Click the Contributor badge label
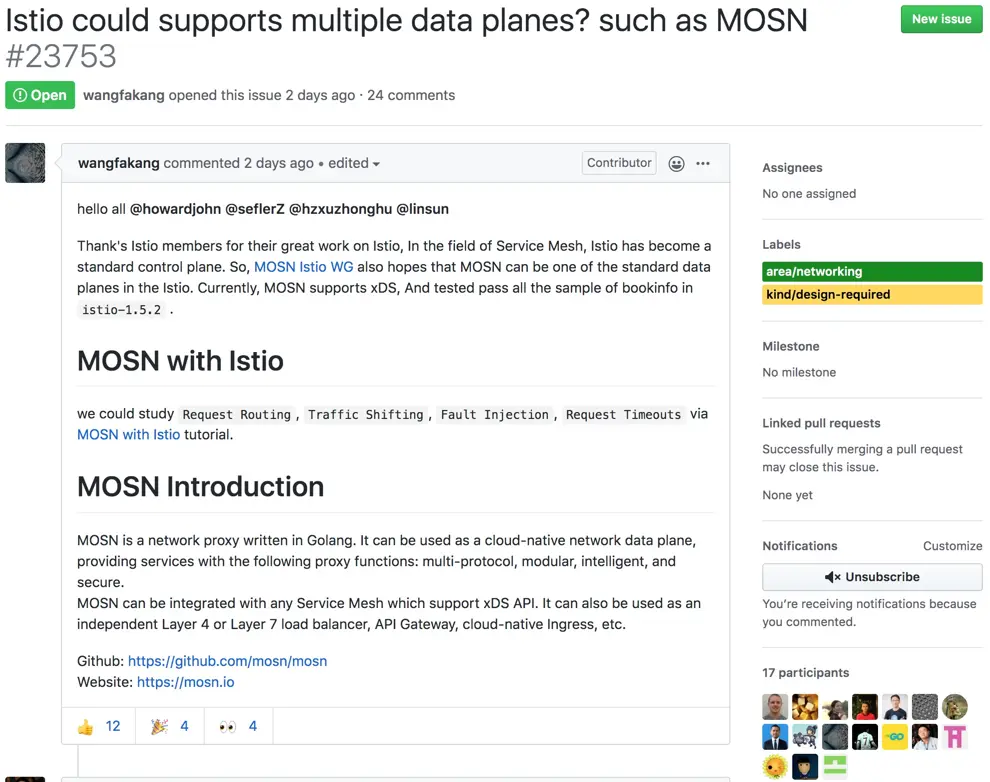 pos(618,162)
